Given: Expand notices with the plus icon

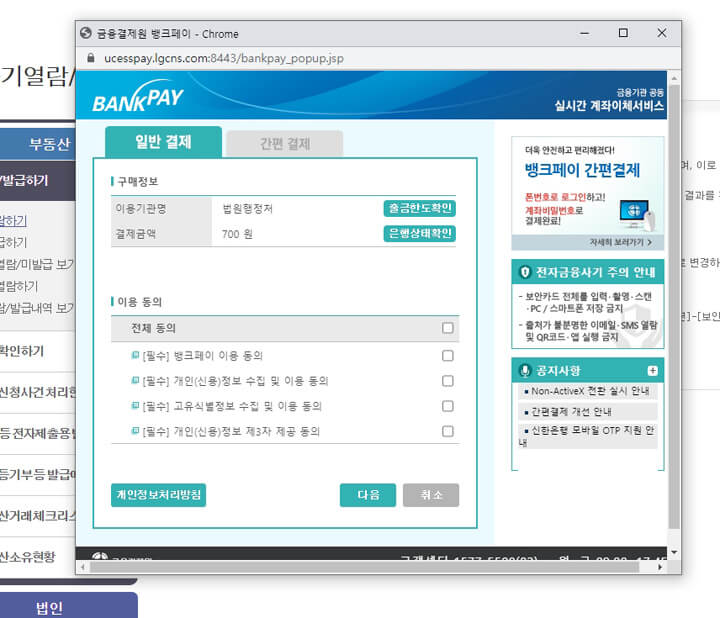Looking at the screenshot, I should tap(652, 371).
